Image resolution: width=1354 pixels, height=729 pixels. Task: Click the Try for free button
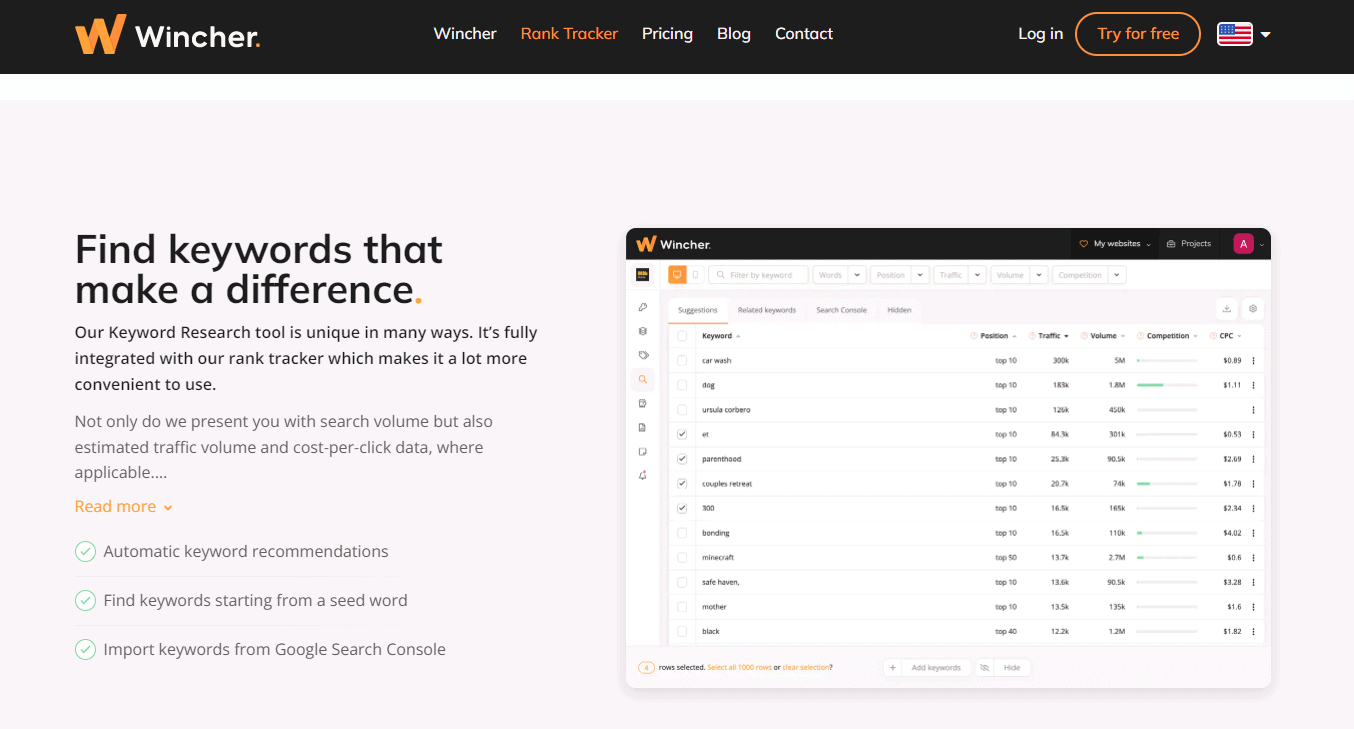pyautogui.click(x=1138, y=34)
